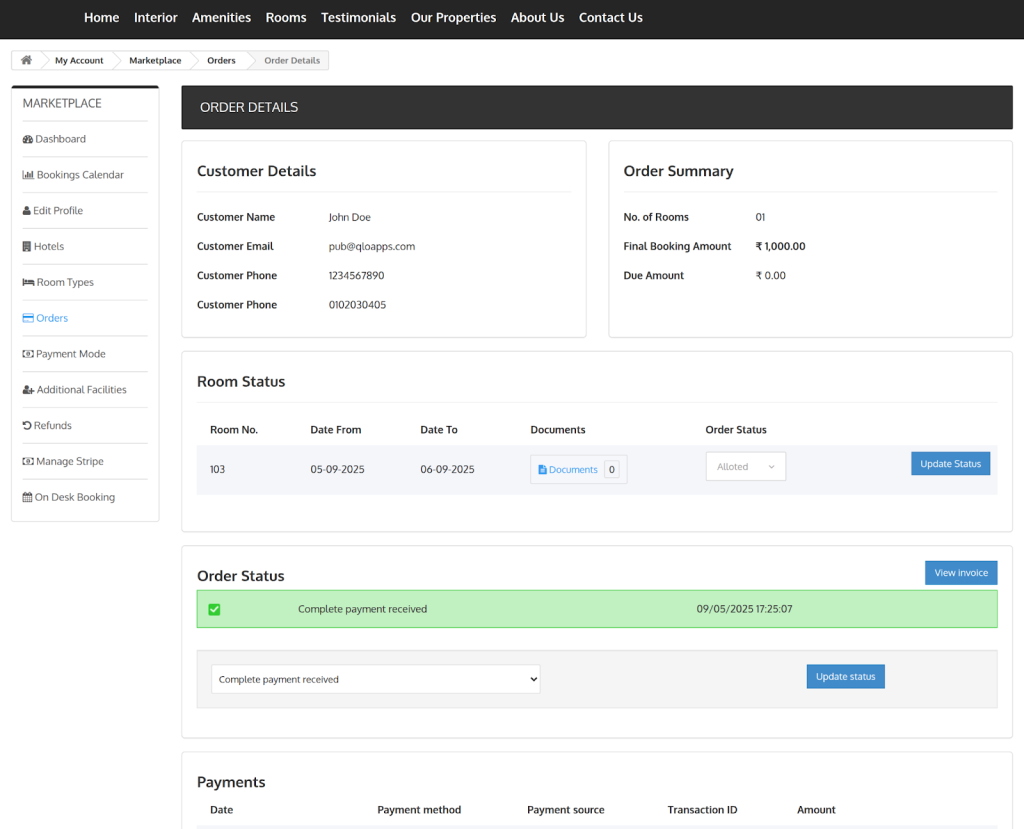The image size is (1024, 829).
Task: Click the customer name John Doe
Action: click(349, 217)
